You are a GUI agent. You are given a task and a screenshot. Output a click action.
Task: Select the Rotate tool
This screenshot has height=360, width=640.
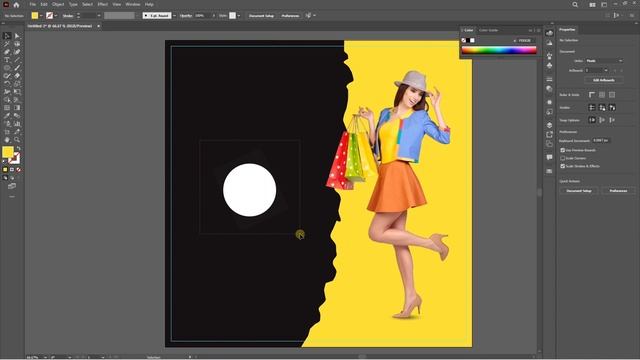(7, 84)
